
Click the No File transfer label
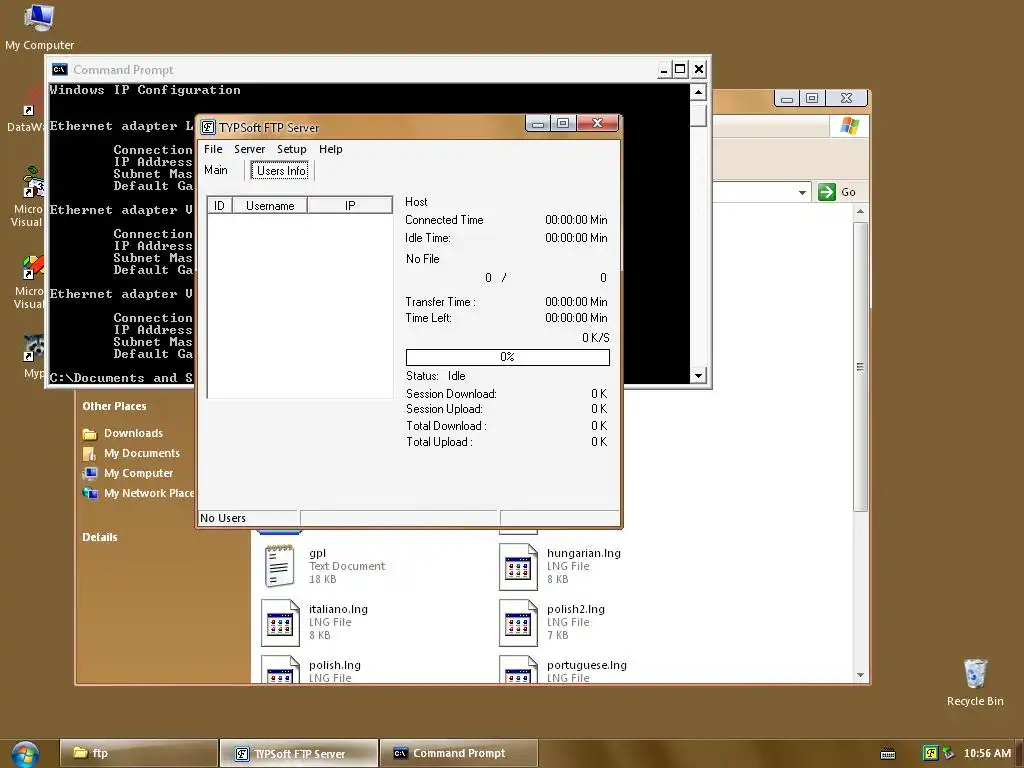point(423,259)
